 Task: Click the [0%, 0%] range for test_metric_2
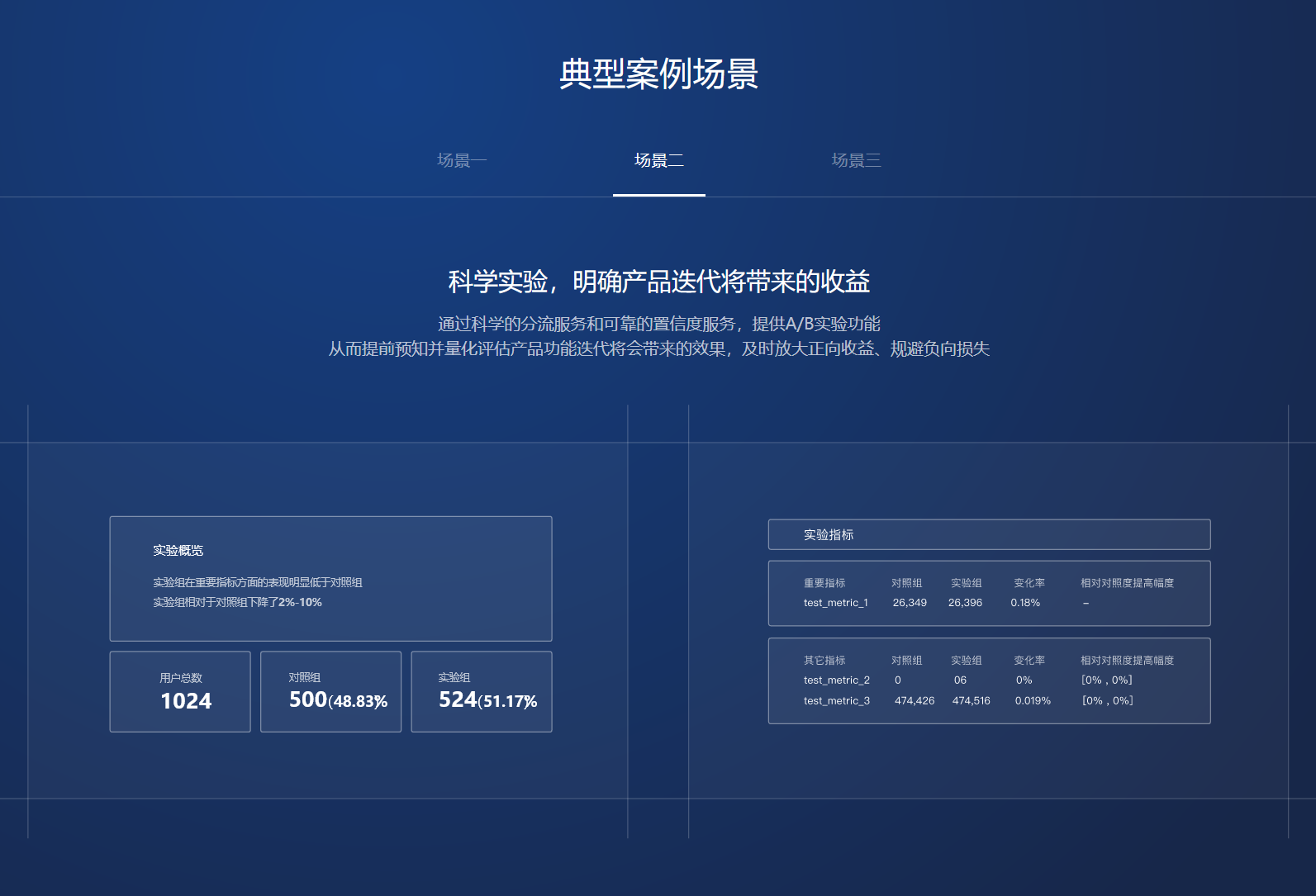click(x=1106, y=680)
